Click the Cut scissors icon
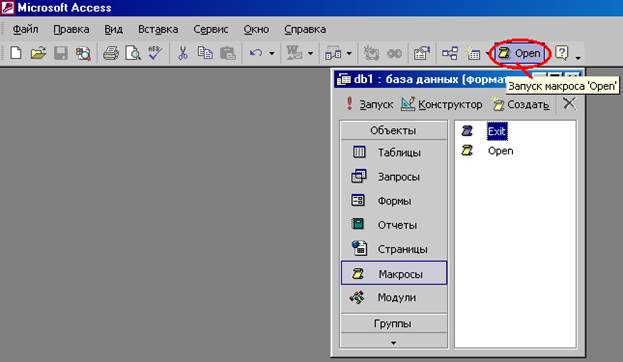This screenshot has width=623, height=362. pos(183,53)
